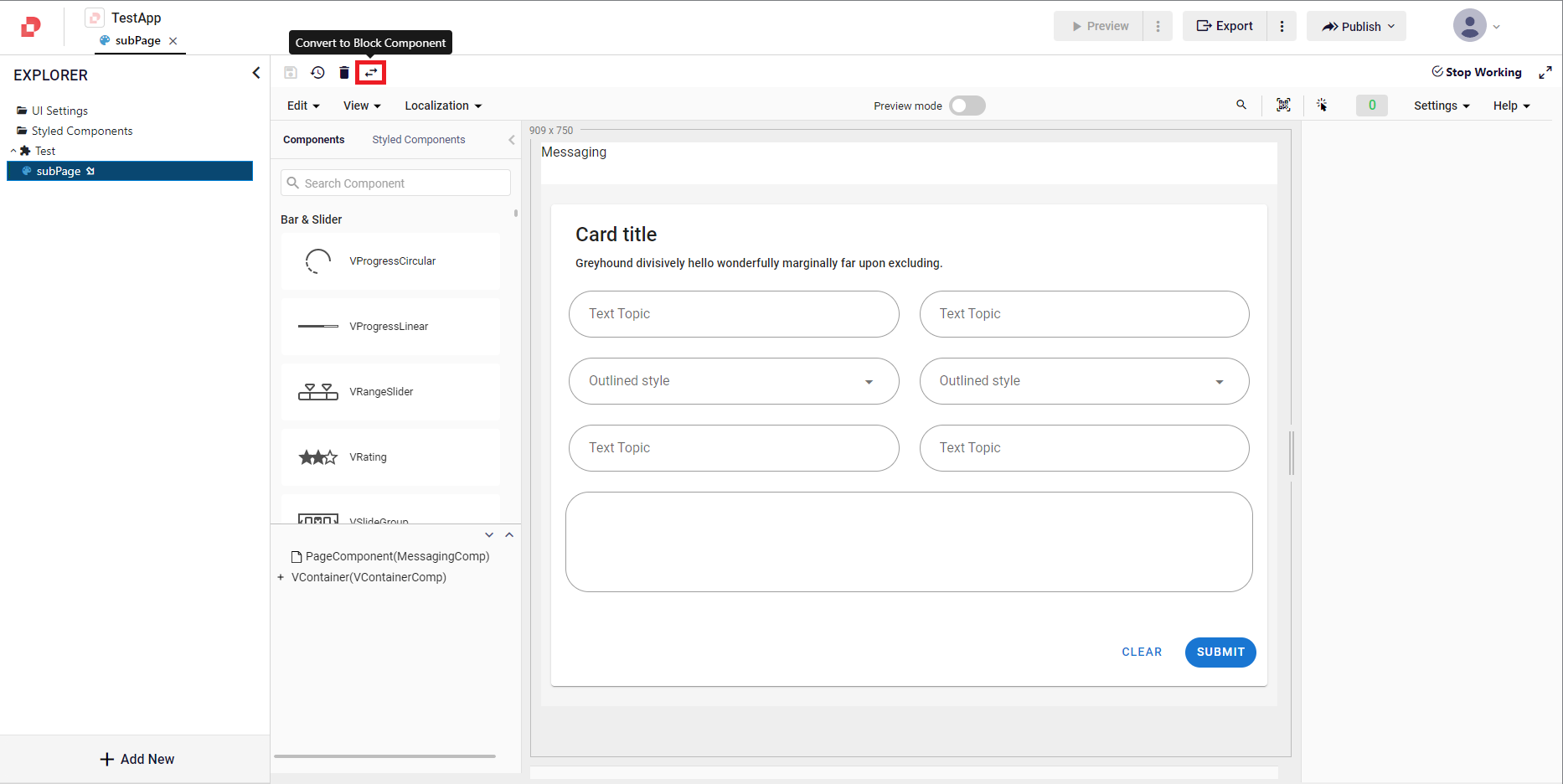Click the canvas size label 909 x 750
The image size is (1563, 784).
551,131
